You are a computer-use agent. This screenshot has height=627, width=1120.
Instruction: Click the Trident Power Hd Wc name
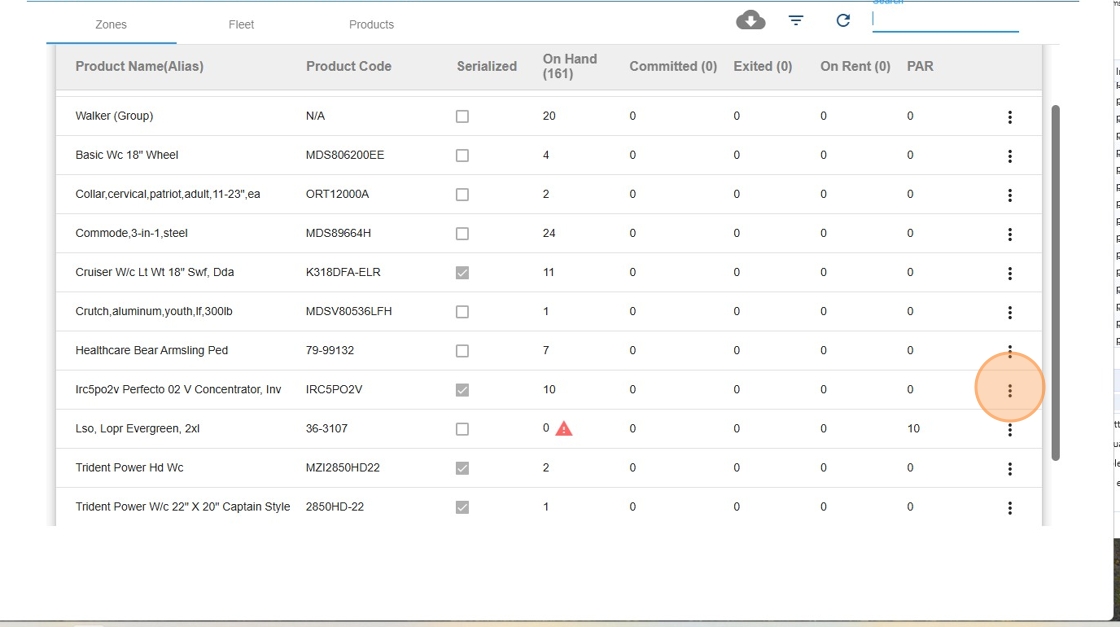pos(129,468)
